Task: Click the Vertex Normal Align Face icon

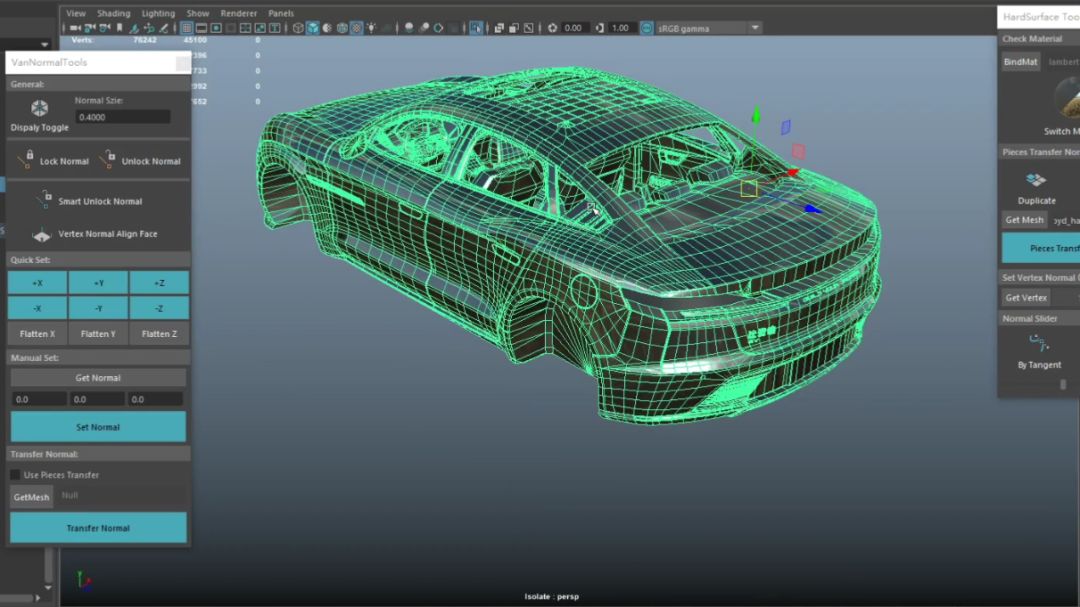Action: (x=41, y=234)
